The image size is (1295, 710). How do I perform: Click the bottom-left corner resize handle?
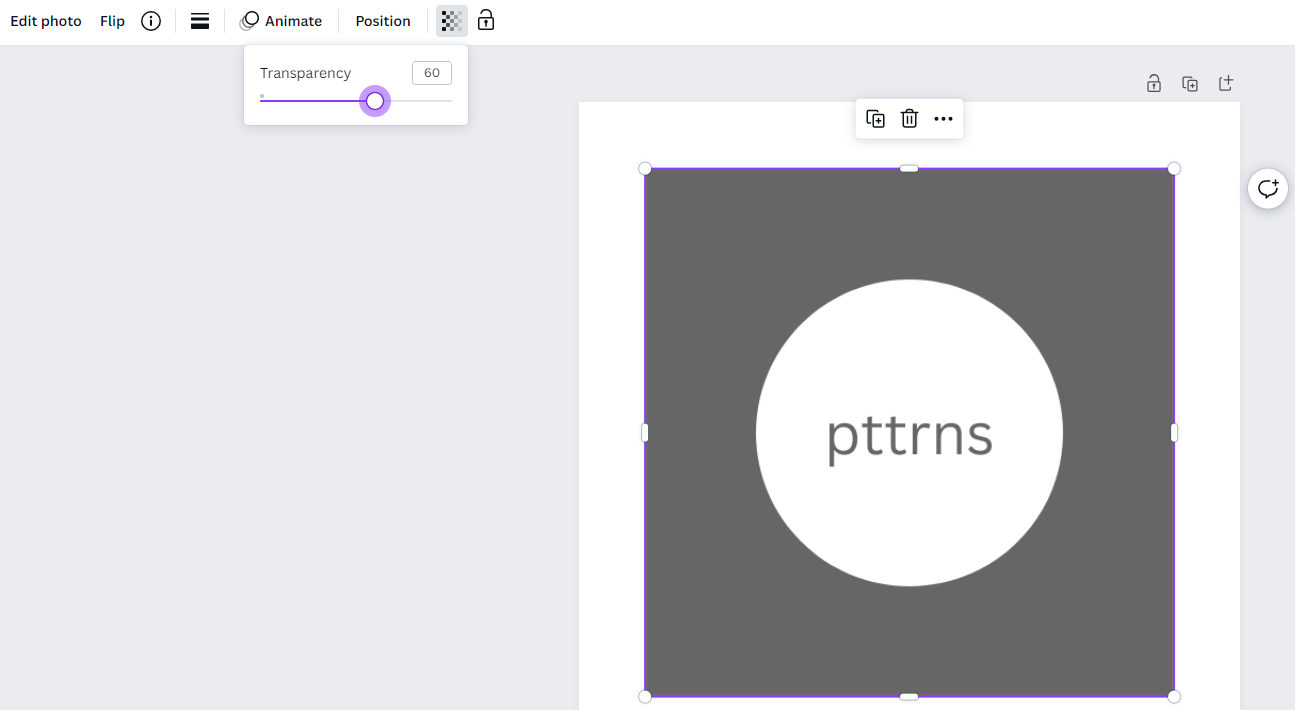[645, 697]
